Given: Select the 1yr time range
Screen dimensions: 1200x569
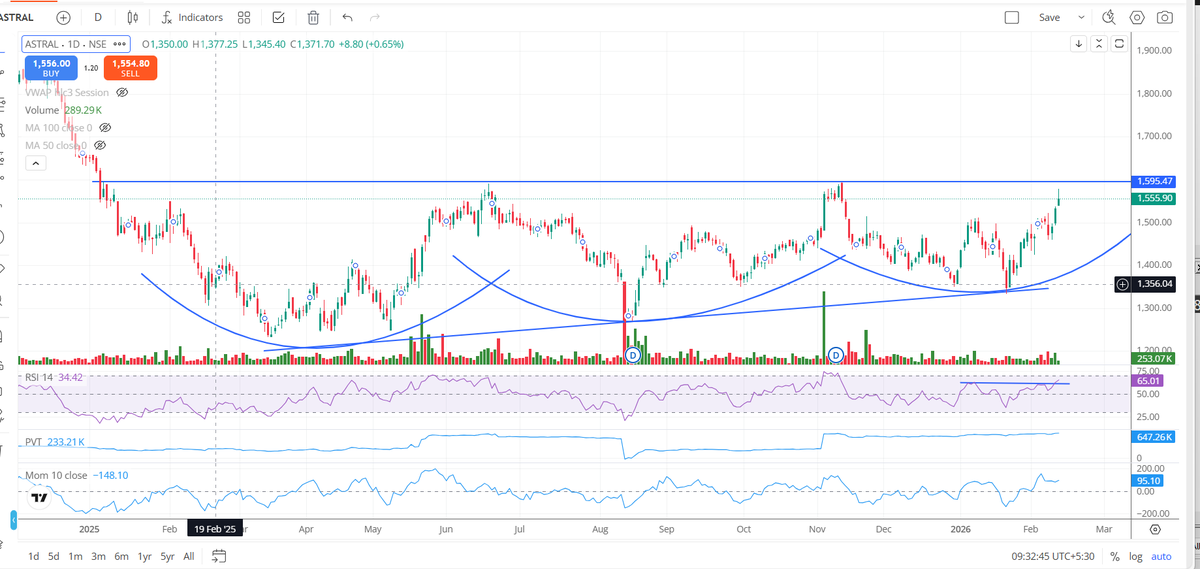Looking at the screenshot, I should (x=145, y=556).
